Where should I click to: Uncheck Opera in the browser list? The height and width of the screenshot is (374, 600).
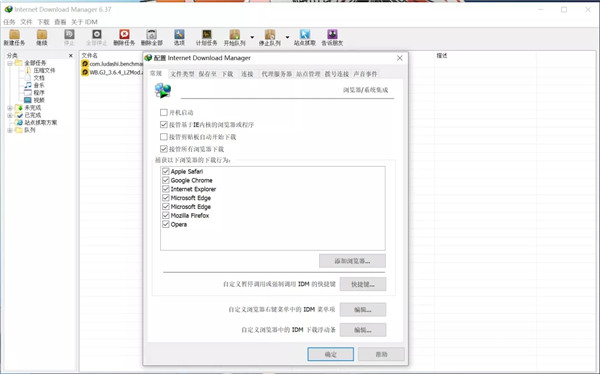(166, 224)
